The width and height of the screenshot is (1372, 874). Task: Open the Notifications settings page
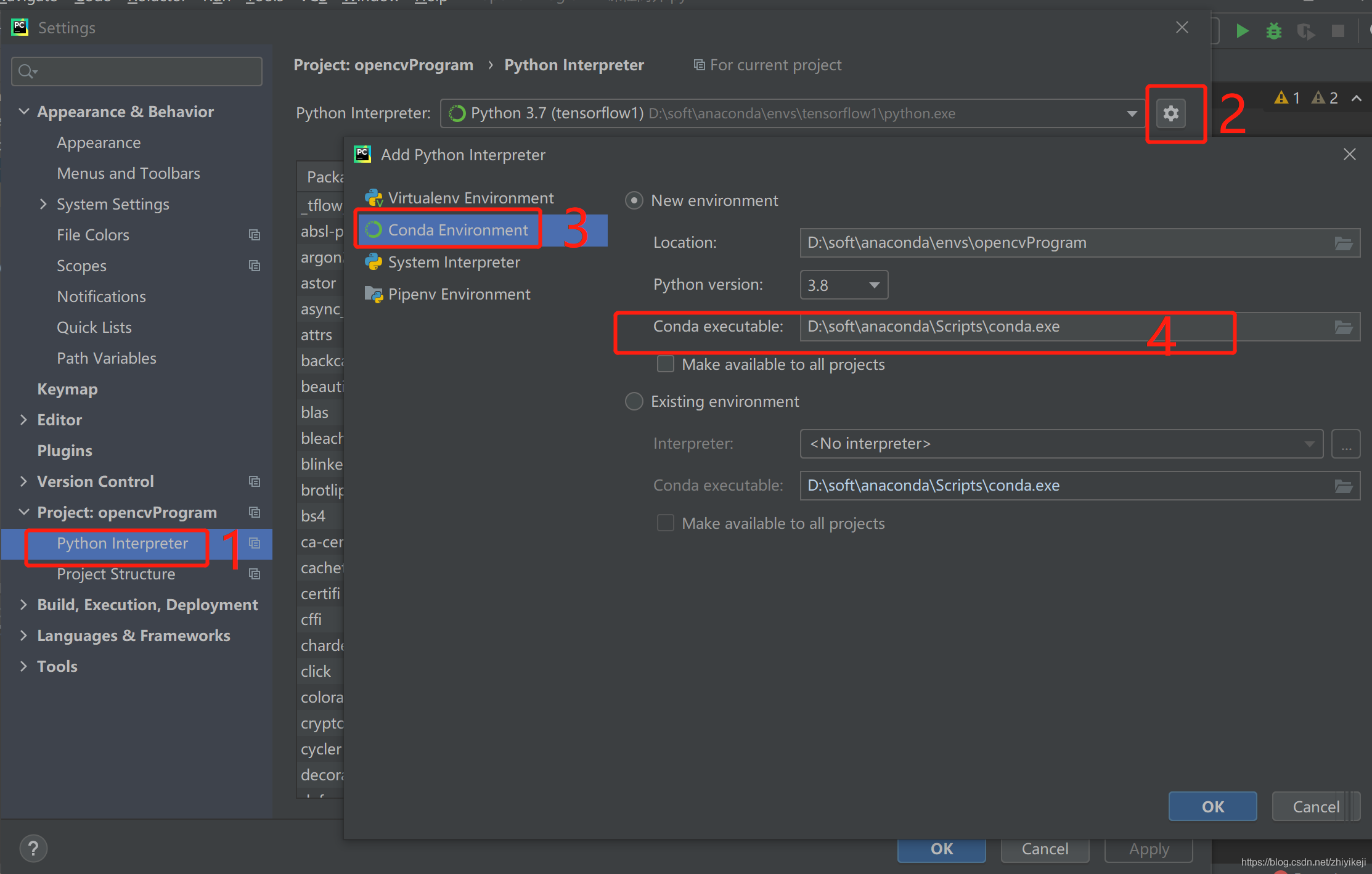coord(101,296)
